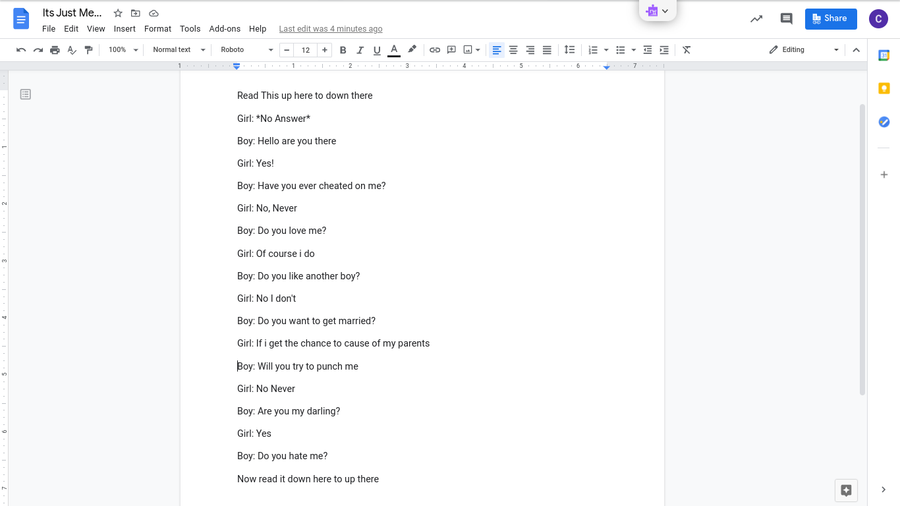This screenshot has width=900, height=506.
Task: Open the Tools menu
Action: tap(190, 29)
